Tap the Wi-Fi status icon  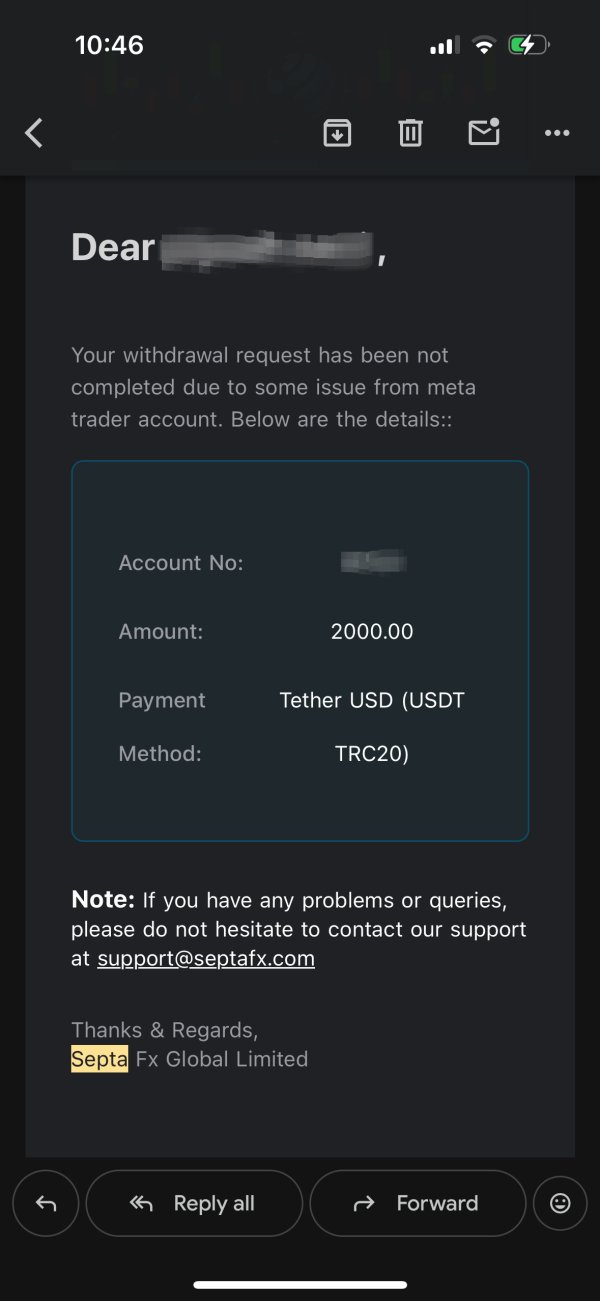click(x=484, y=45)
